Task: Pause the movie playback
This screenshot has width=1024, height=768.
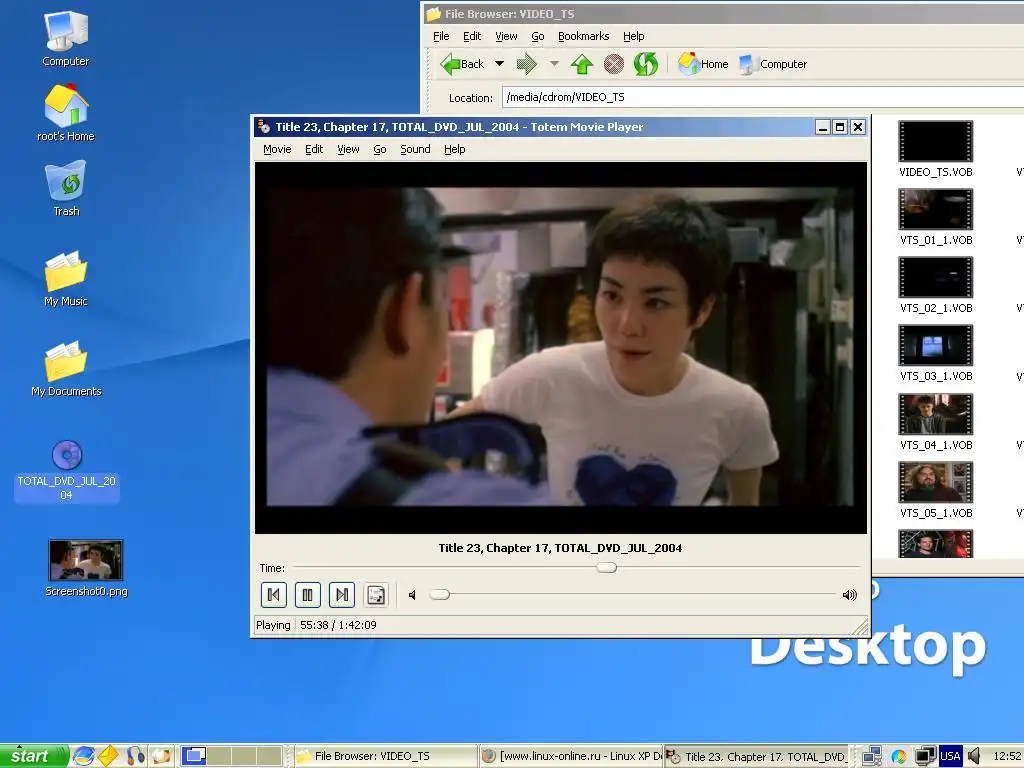Action: [308, 595]
